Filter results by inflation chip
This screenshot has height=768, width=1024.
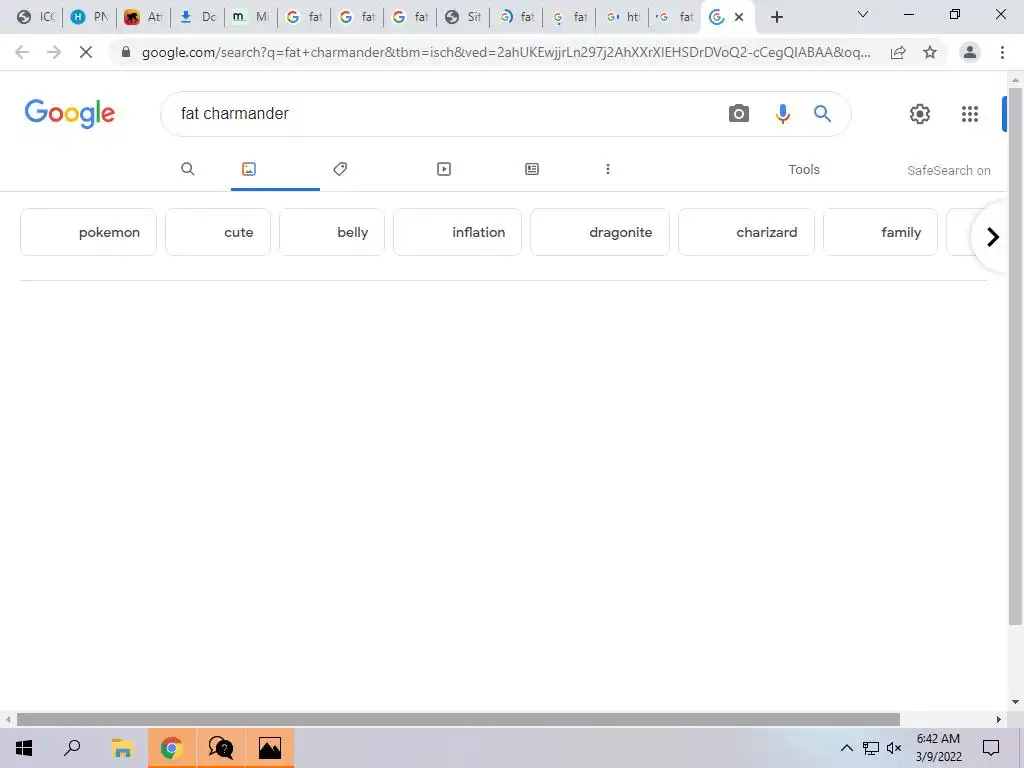click(457, 232)
